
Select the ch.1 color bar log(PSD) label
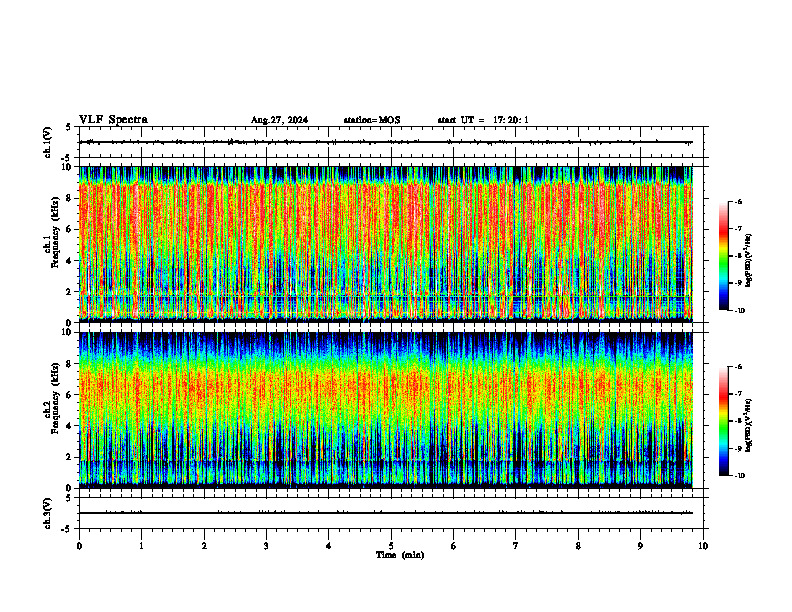(x=749, y=261)
